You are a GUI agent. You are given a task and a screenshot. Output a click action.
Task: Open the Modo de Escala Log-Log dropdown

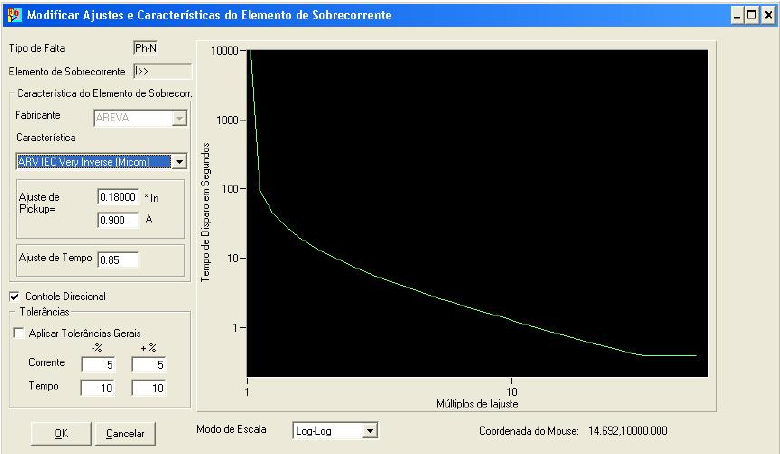pos(370,431)
